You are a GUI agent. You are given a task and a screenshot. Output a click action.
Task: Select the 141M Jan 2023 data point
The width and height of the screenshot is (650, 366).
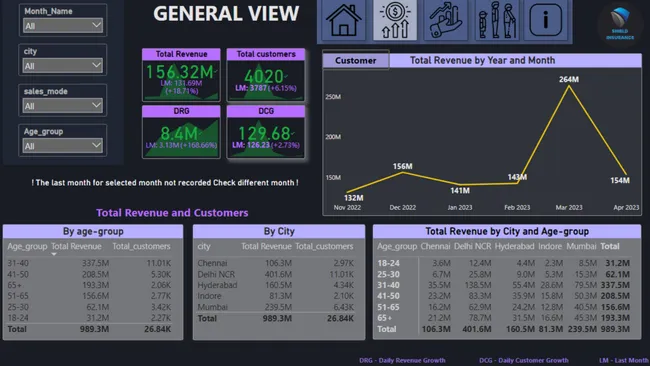460,184
